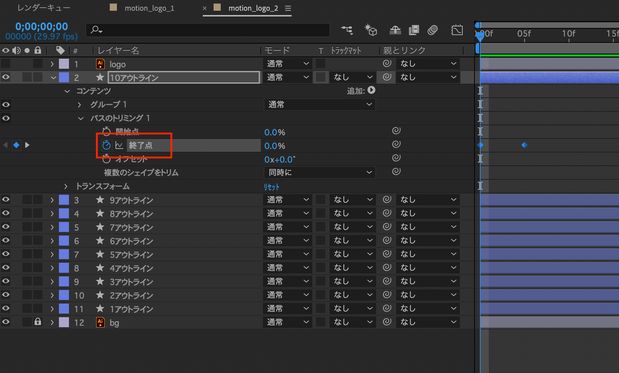This screenshot has height=373, width=619.
Task: Toggle the shy layers hide switch
Action: point(395,30)
